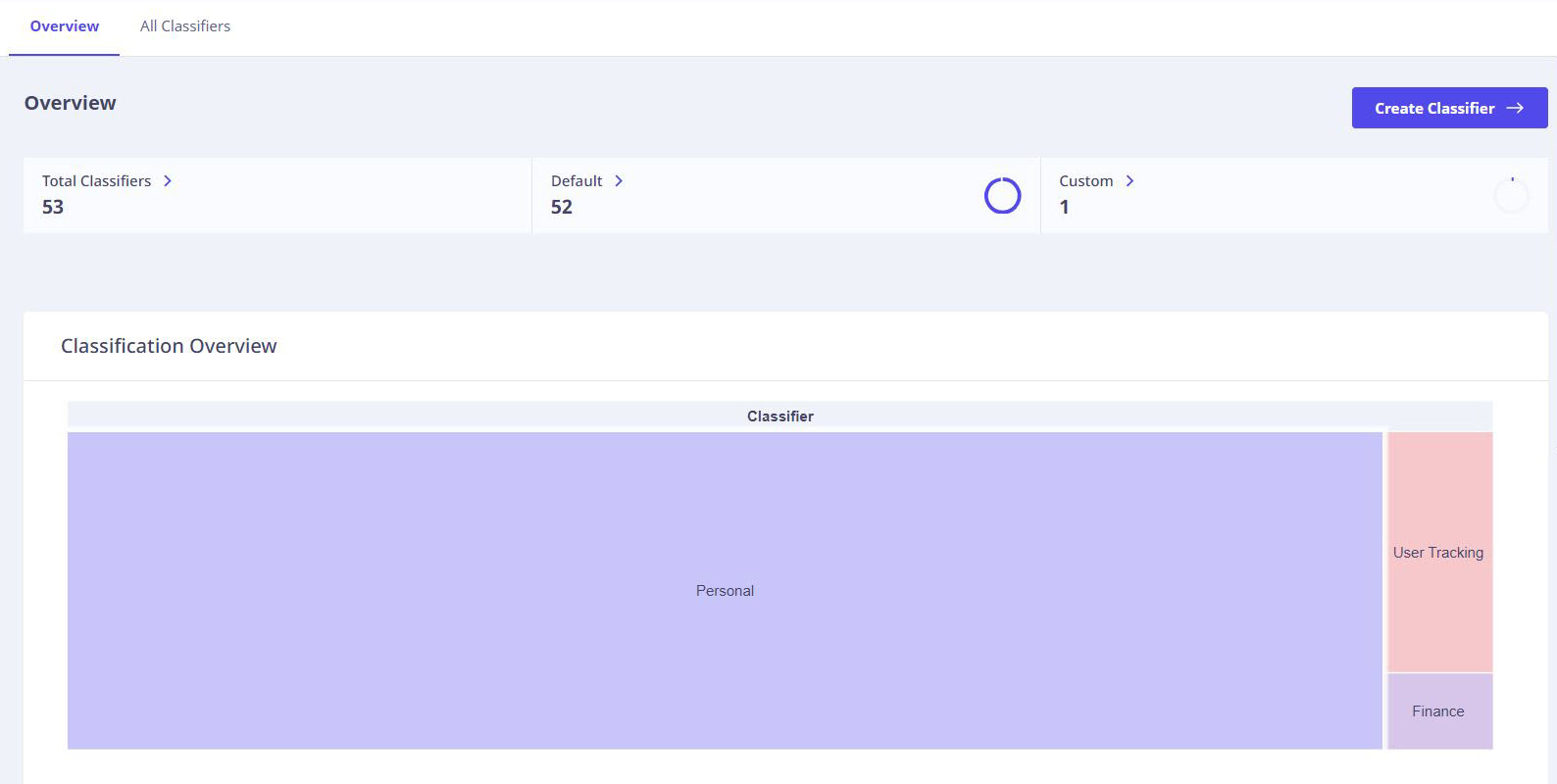Click the Custom donut progress ring
The height and width of the screenshot is (784, 1557).
(1511, 195)
